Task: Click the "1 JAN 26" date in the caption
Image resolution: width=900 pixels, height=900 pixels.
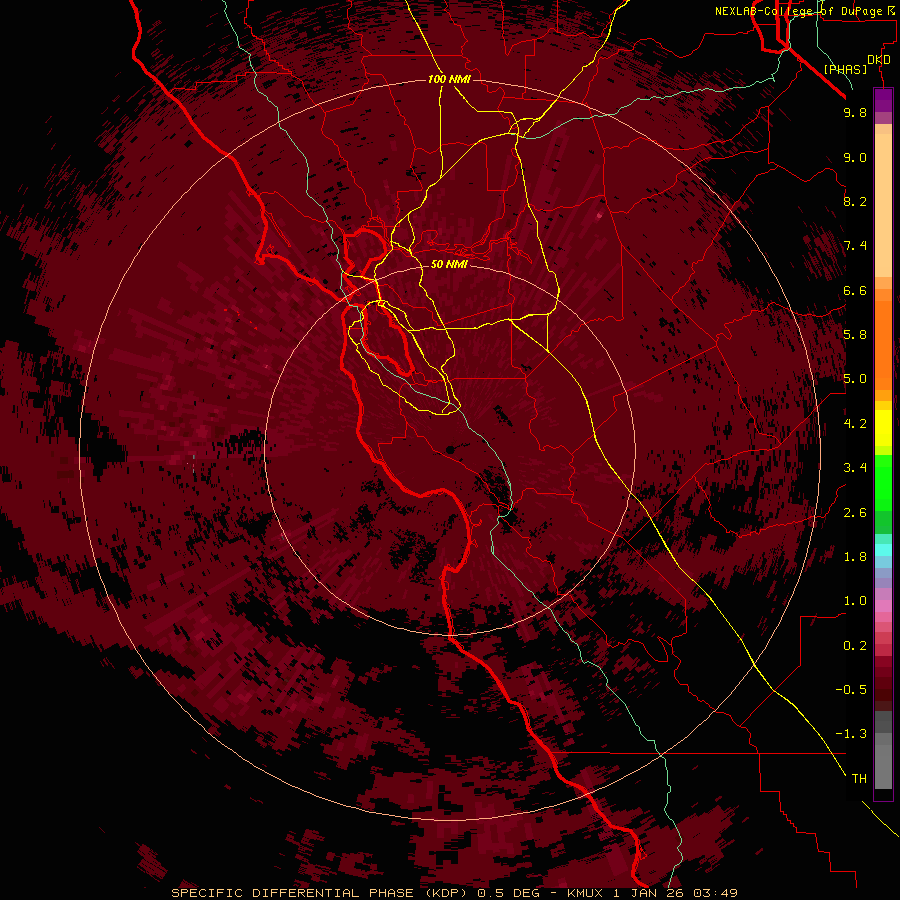Action: pyautogui.click(x=649, y=893)
